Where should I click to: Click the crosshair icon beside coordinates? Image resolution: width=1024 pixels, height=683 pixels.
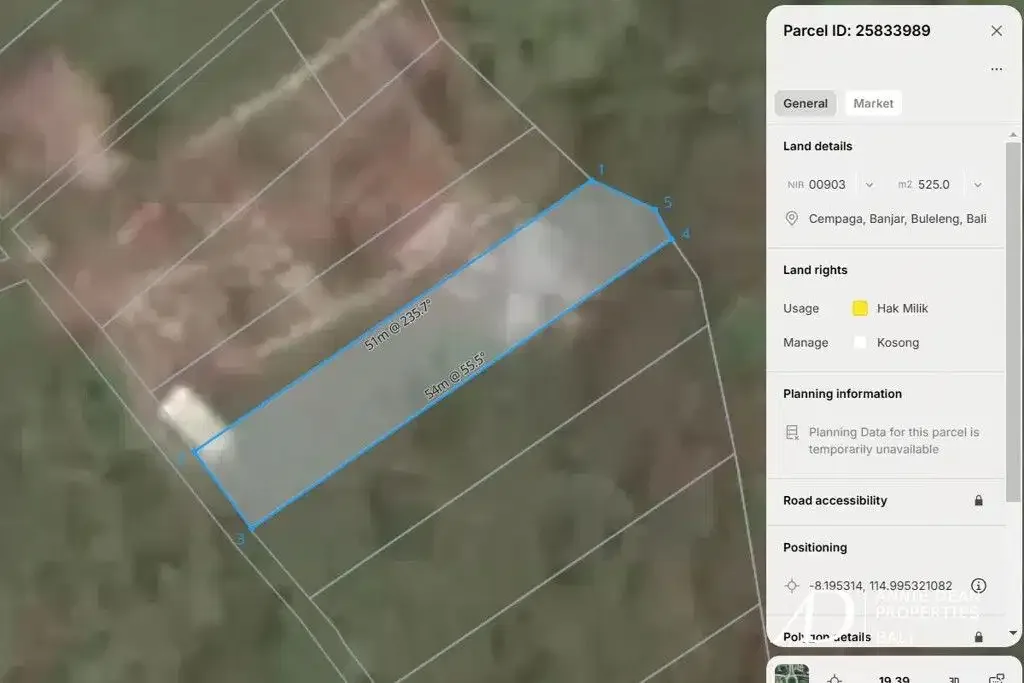[792, 586]
